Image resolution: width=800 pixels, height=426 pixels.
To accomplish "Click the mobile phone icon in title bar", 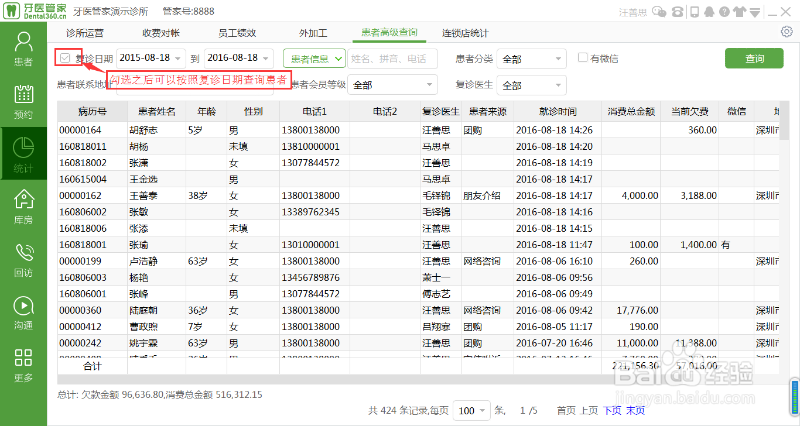I will (694, 12).
